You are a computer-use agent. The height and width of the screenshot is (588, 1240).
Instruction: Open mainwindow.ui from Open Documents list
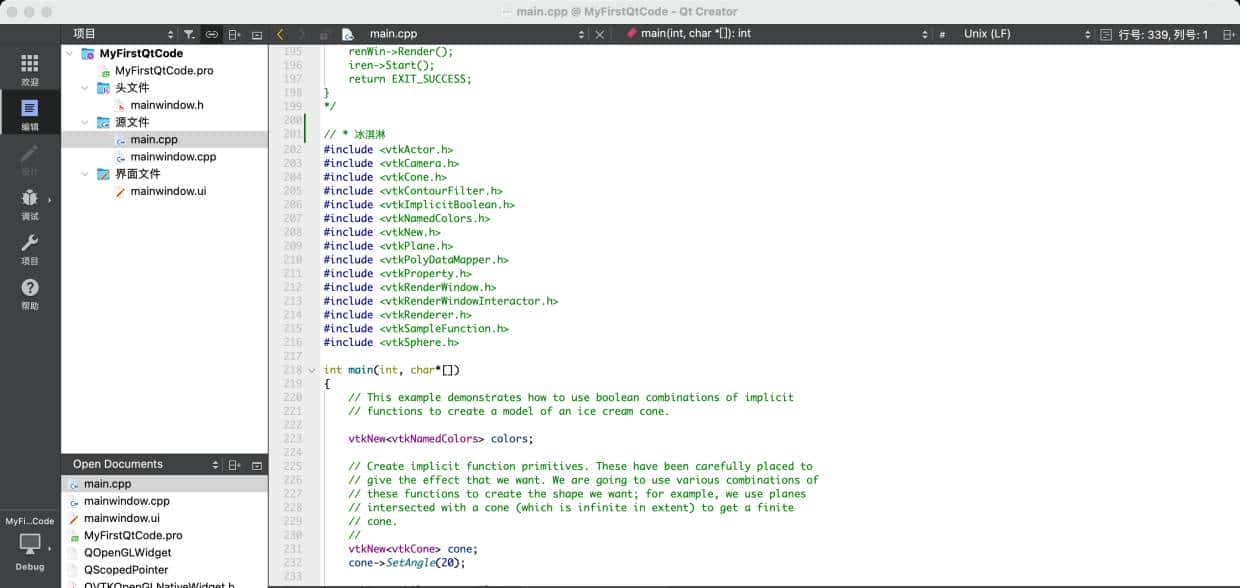(x=121, y=519)
